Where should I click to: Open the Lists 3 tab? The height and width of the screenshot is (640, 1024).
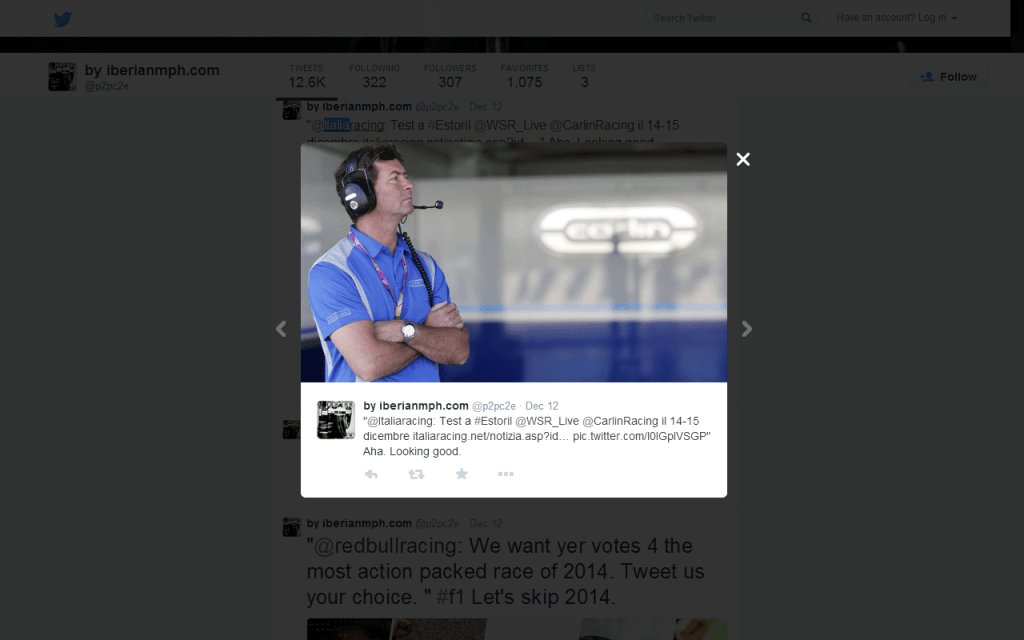pyautogui.click(x=584, y=76)
